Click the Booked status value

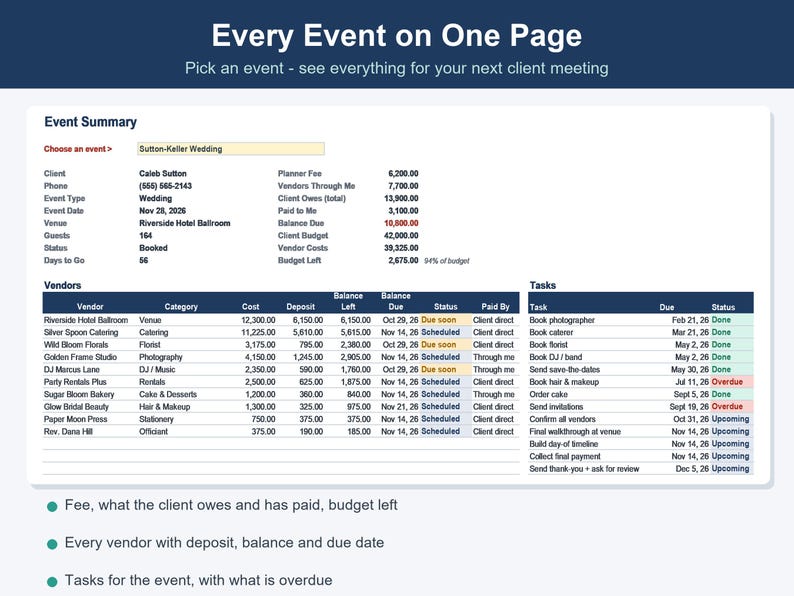click(153, 248)
